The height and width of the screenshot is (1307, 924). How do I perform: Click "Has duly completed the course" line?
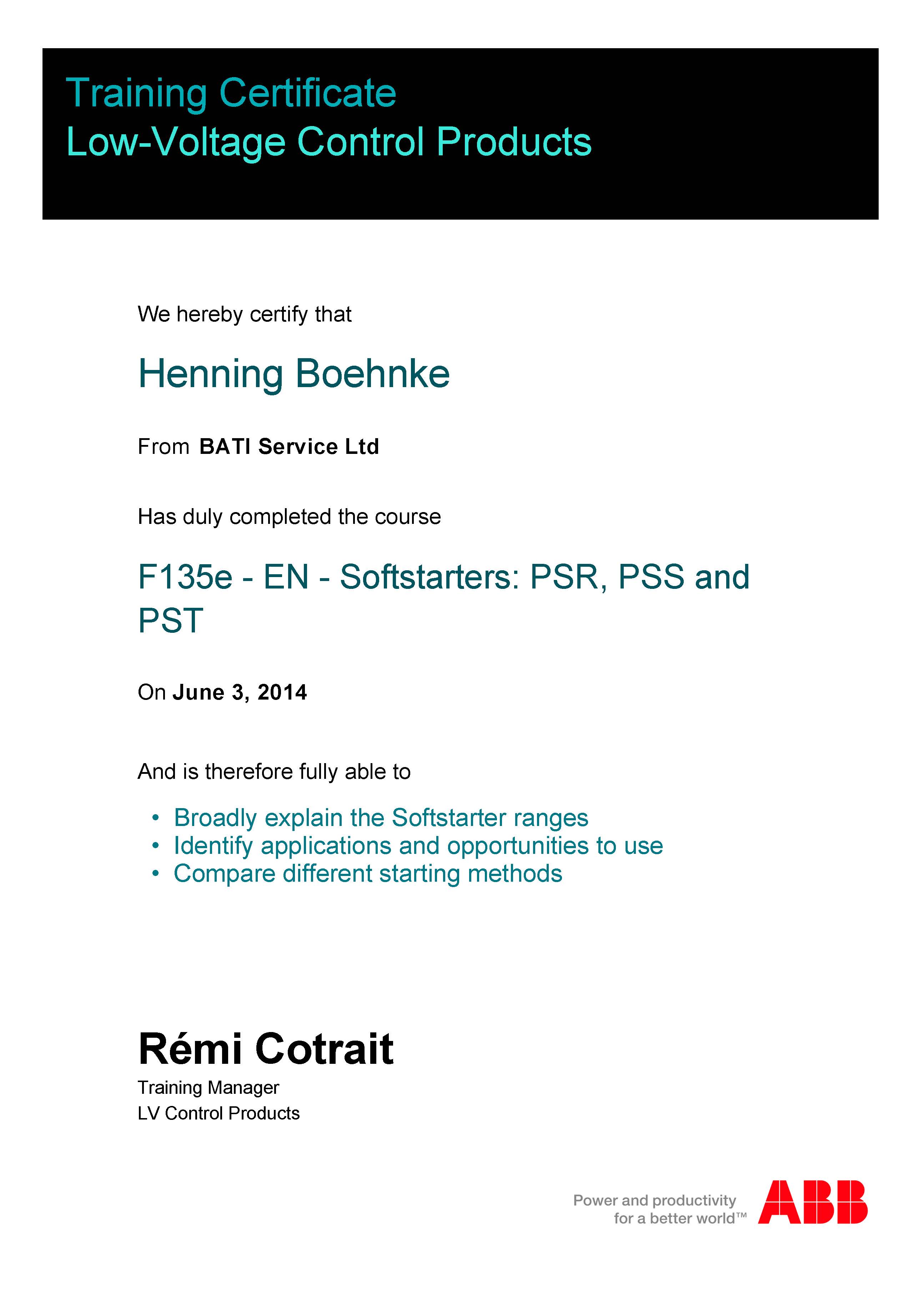pos(289,517)
